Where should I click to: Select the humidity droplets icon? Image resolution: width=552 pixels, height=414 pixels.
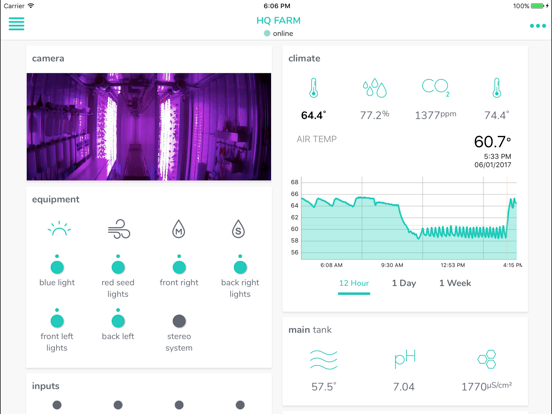tap(375, 88)
